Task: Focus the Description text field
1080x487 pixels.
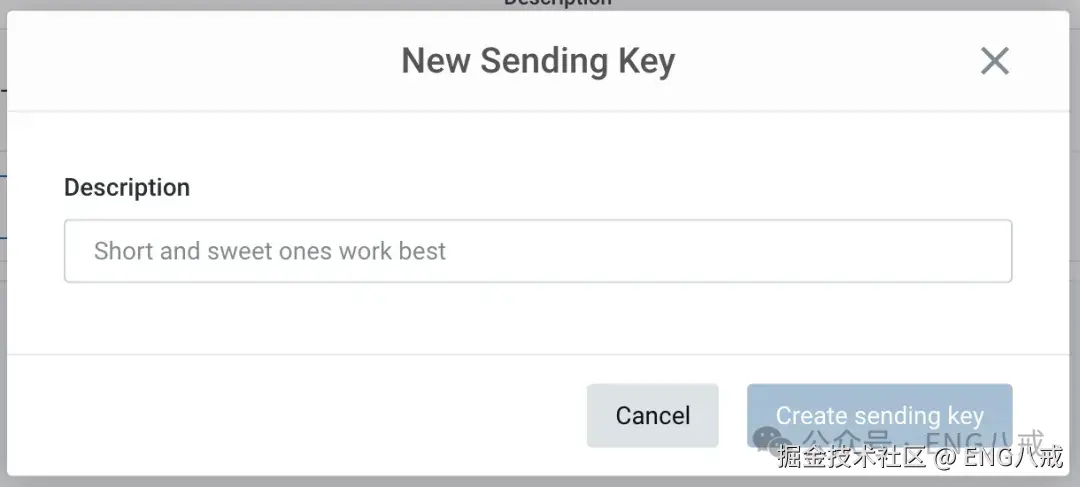Action: point(538,251)
